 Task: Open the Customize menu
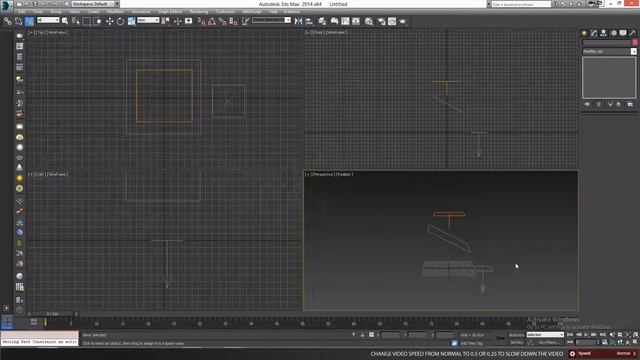225,12
